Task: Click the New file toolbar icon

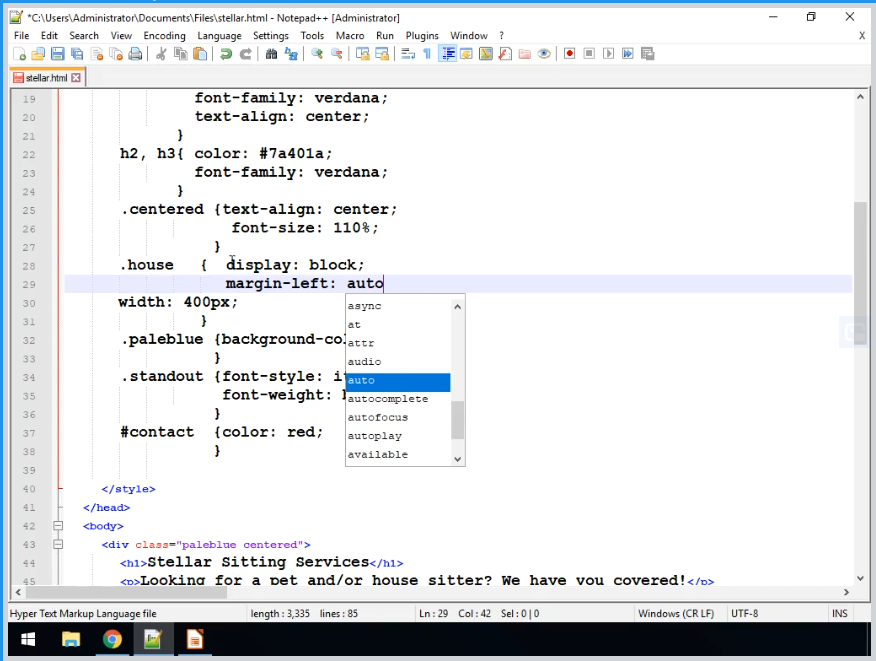Action: click(x=20, y=54)
